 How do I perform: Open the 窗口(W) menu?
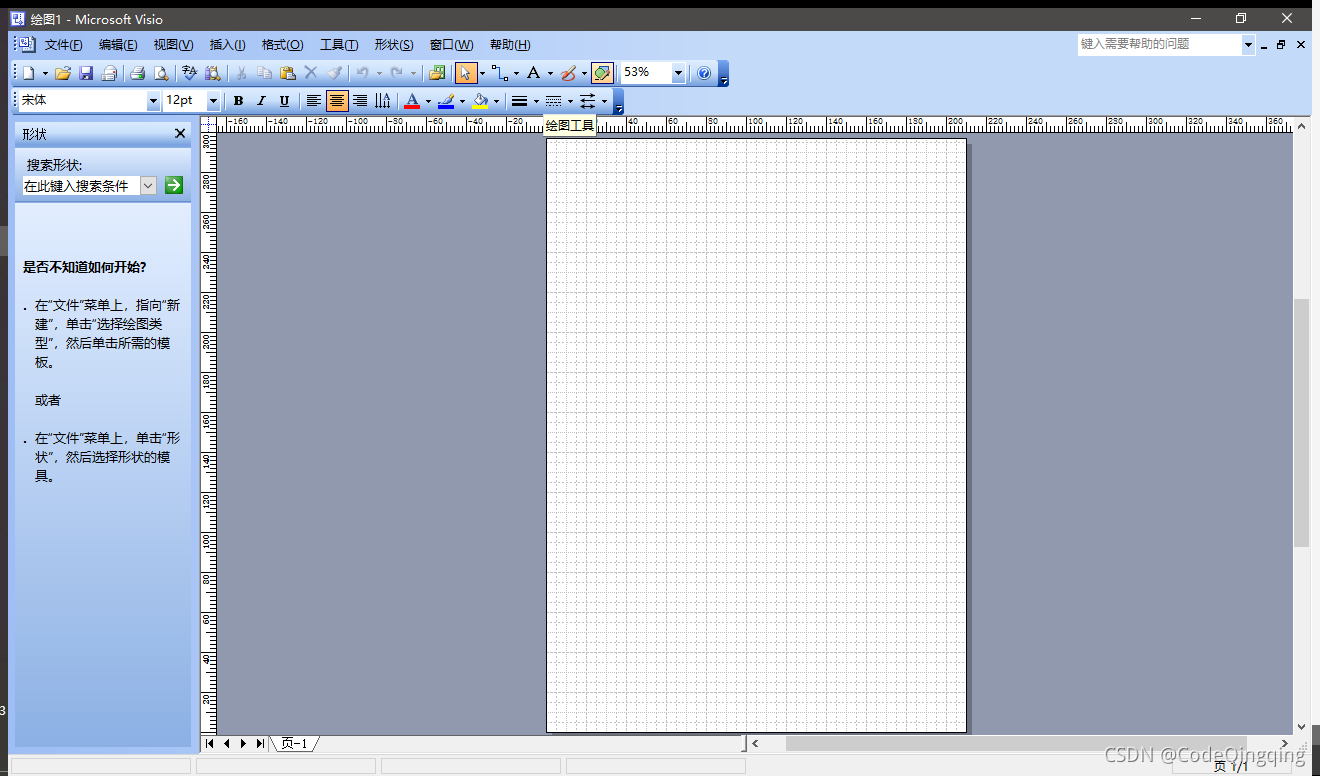(x=451, y=45)
